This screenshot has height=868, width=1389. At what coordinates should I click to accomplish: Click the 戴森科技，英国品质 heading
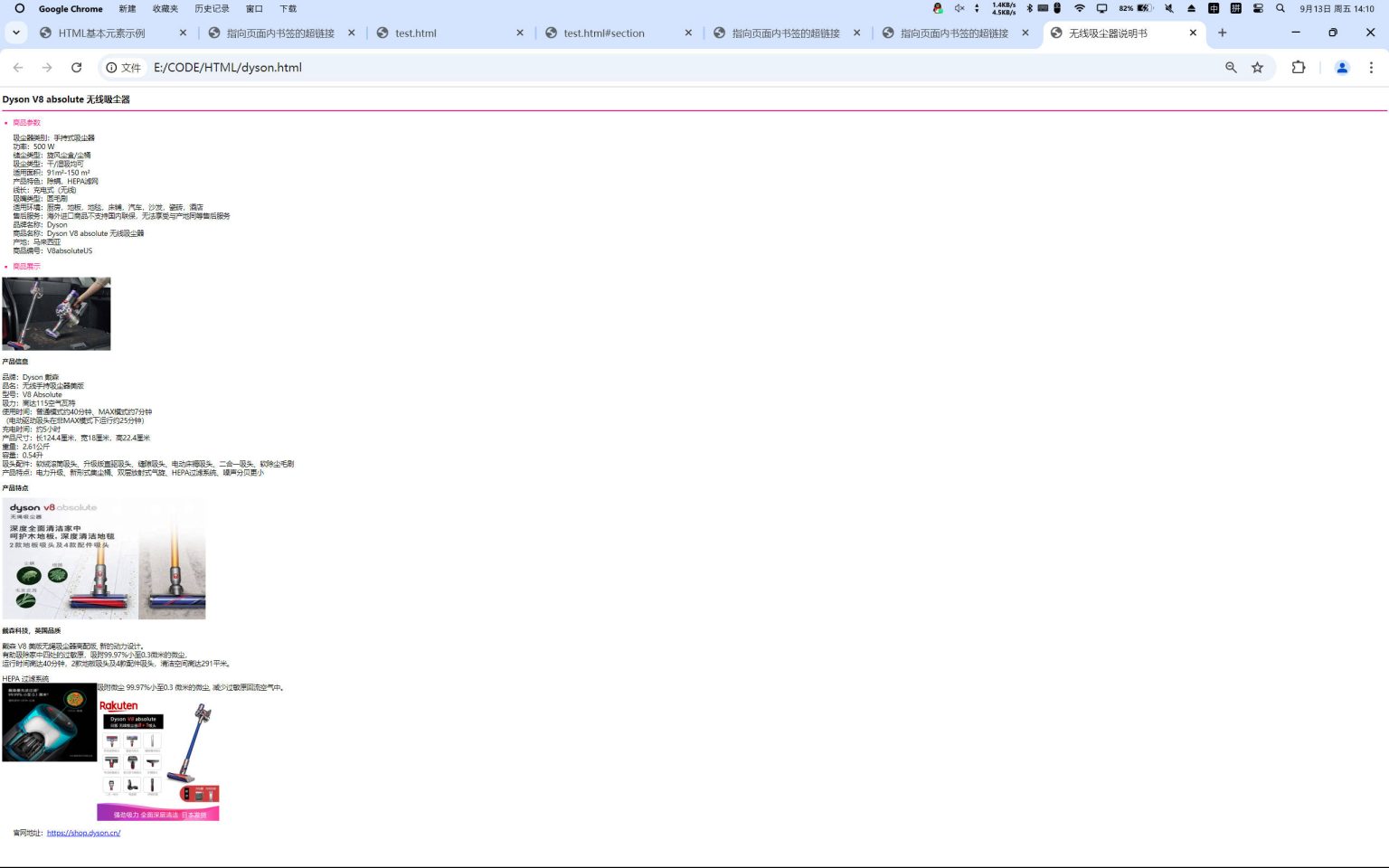pyautogui.click(x=32, y=631)
